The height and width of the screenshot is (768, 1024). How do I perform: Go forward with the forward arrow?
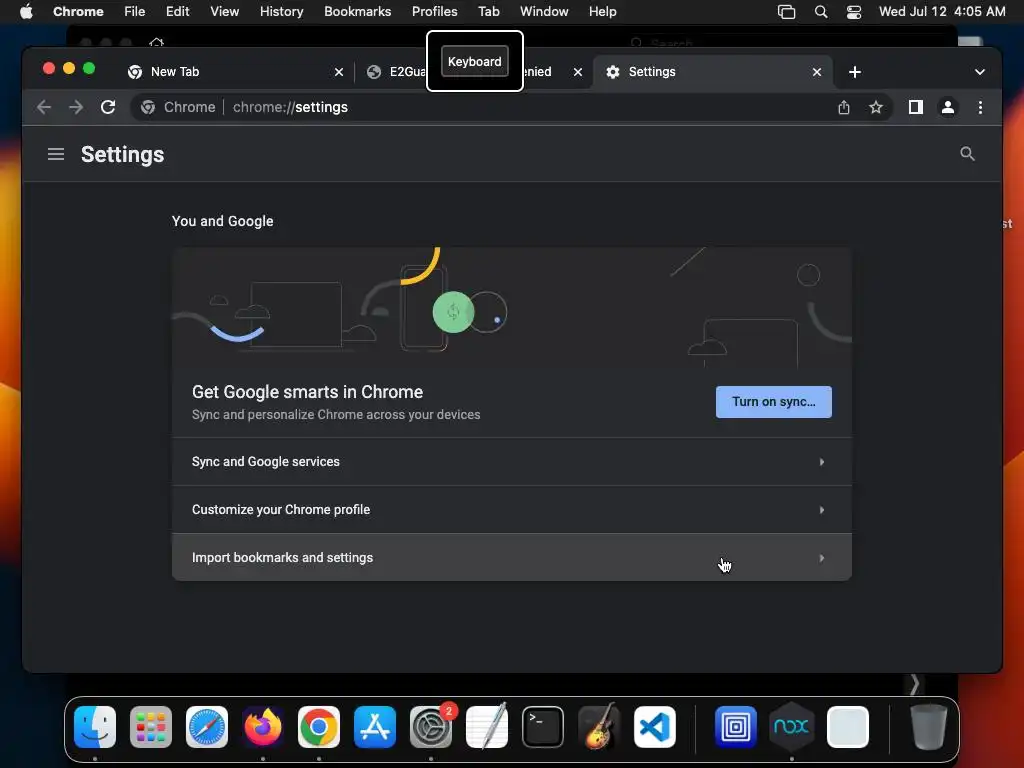pyautogui.click(x=76, y=107)
